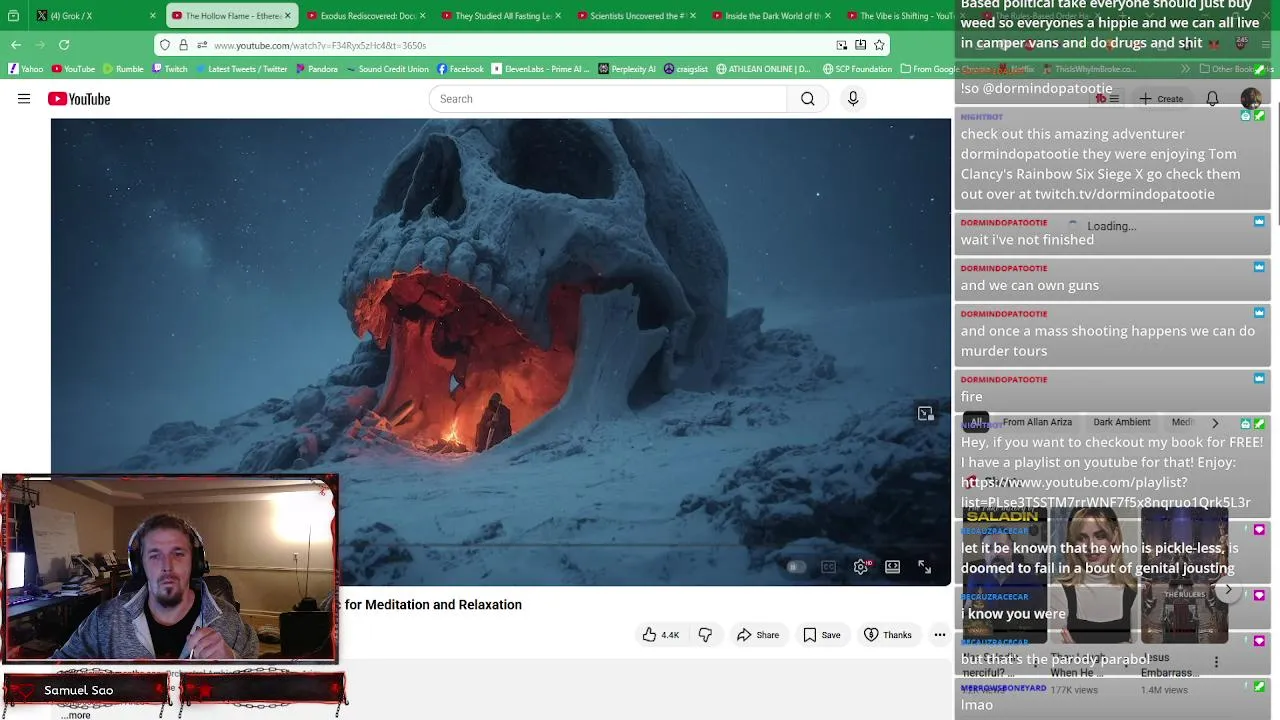The height and width of the screenshot is (720, 1280).
Task: Like the video with 4.4K thumbs up
Action: (660, 635)
